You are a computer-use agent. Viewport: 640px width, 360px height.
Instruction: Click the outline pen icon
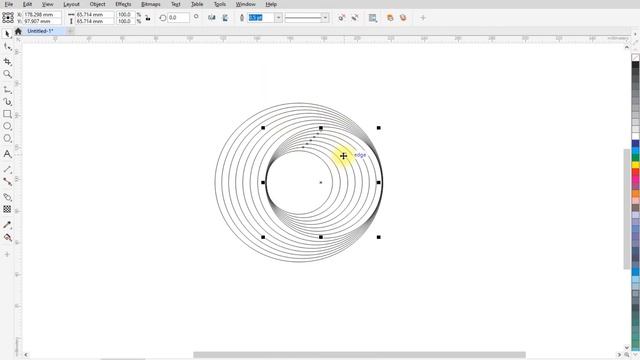click(x=242, y=18)
